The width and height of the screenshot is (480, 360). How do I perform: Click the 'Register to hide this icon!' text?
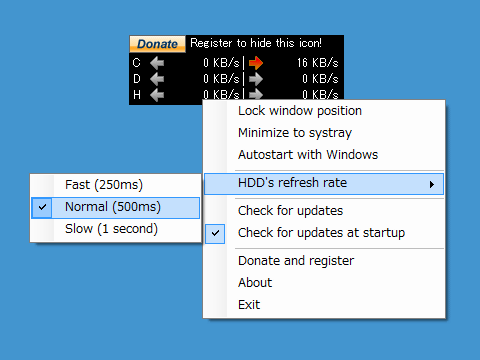pyautogui.click(x=256, y=43)
